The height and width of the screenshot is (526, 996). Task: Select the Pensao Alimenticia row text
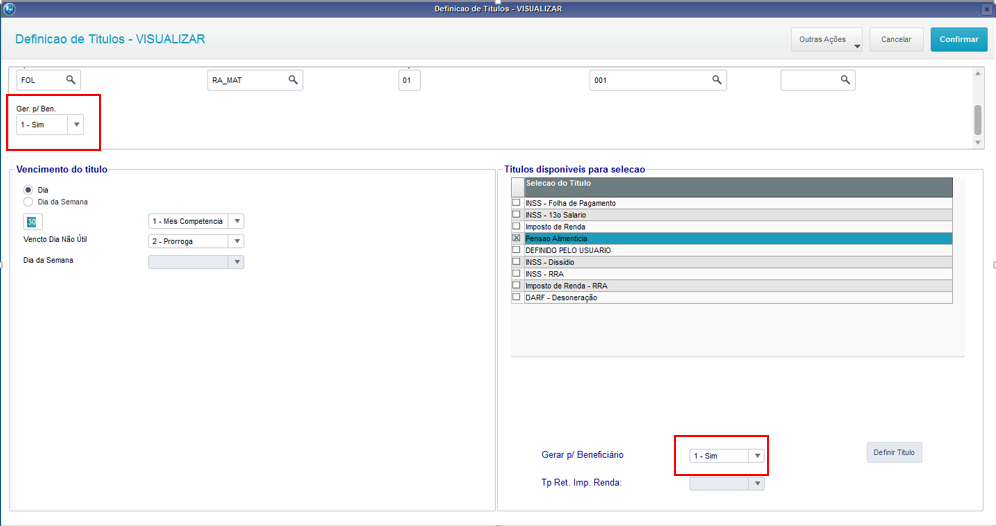click(556, 238)
